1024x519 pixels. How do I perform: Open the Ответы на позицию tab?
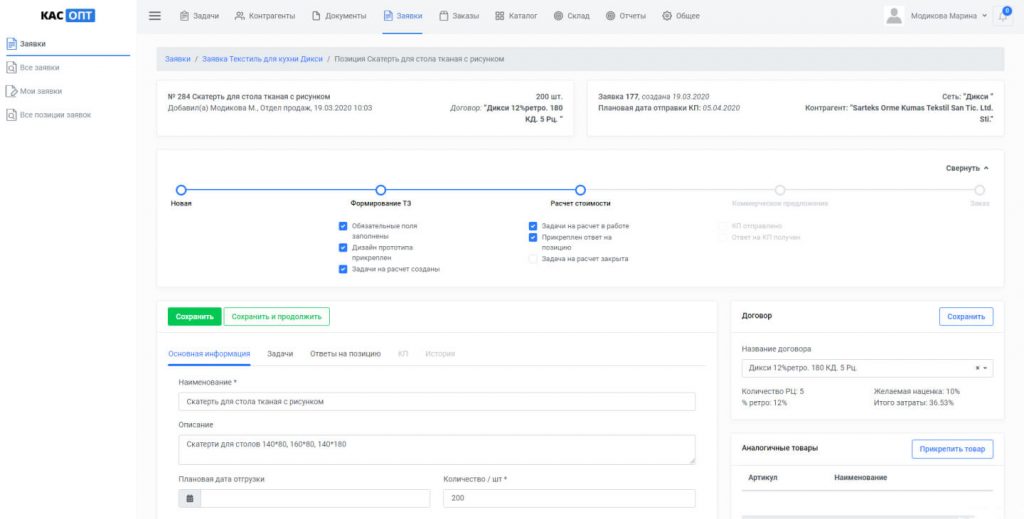pos(345,353)
